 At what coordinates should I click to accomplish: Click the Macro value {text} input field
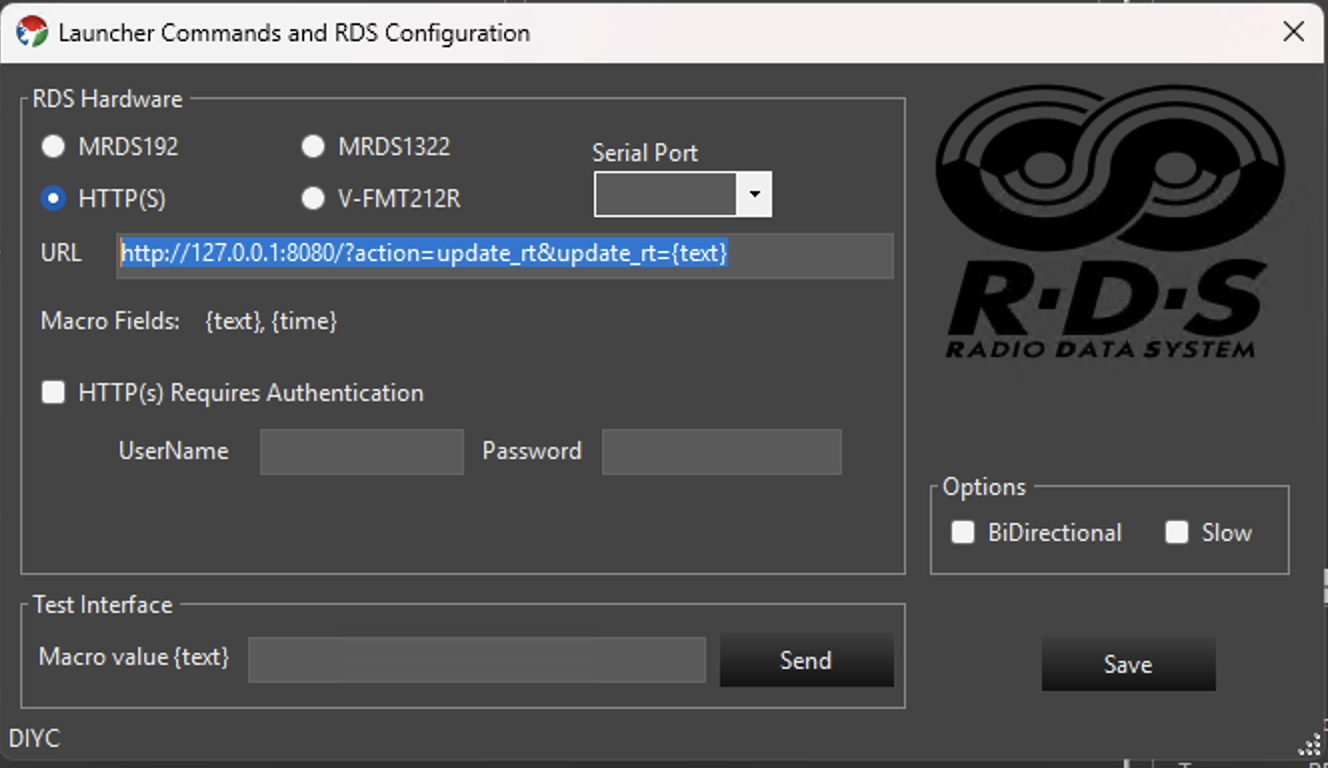click(477, 659)
